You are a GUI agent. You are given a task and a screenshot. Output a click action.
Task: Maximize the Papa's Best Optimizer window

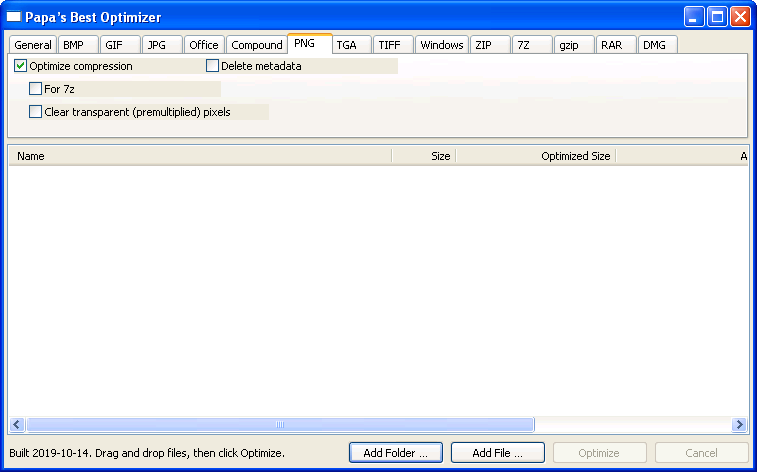(717, 17)
